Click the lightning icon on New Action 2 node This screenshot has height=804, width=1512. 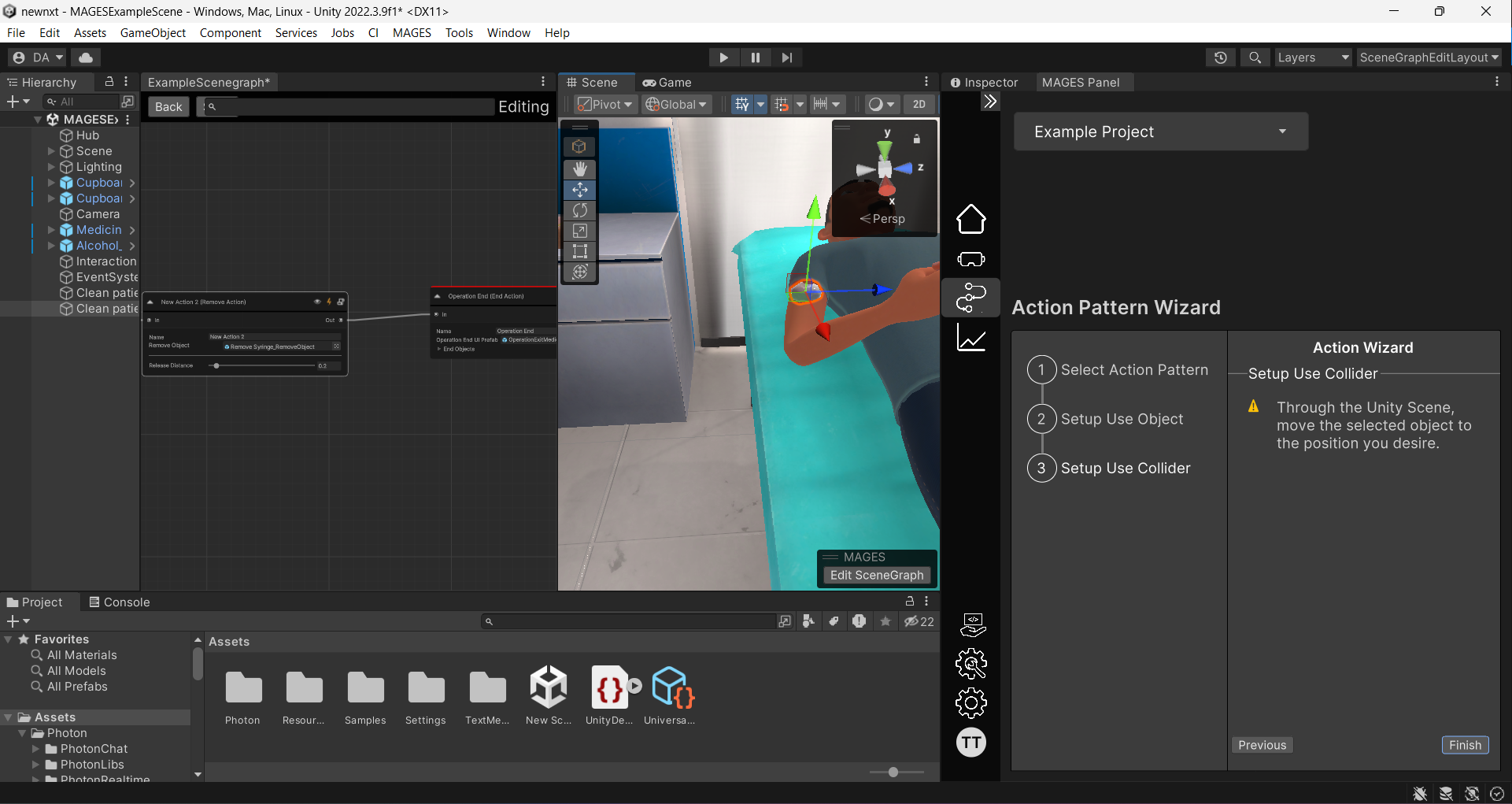click(x=329, y=302)
